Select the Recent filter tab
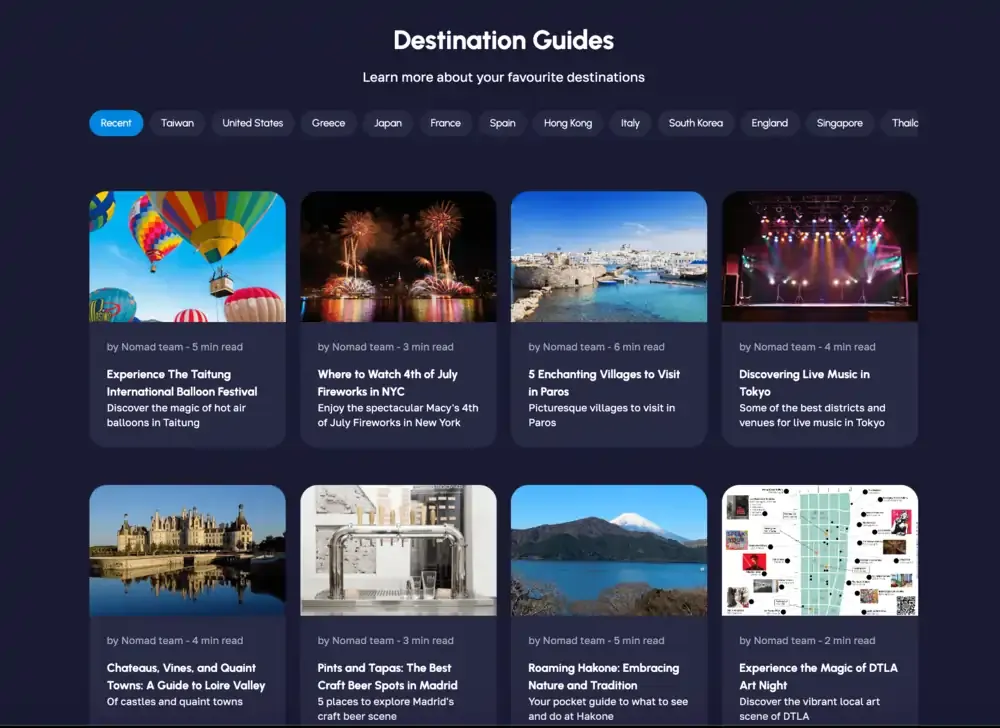The height and width of the screenshot is (728, 1000). tap(116, 123)
